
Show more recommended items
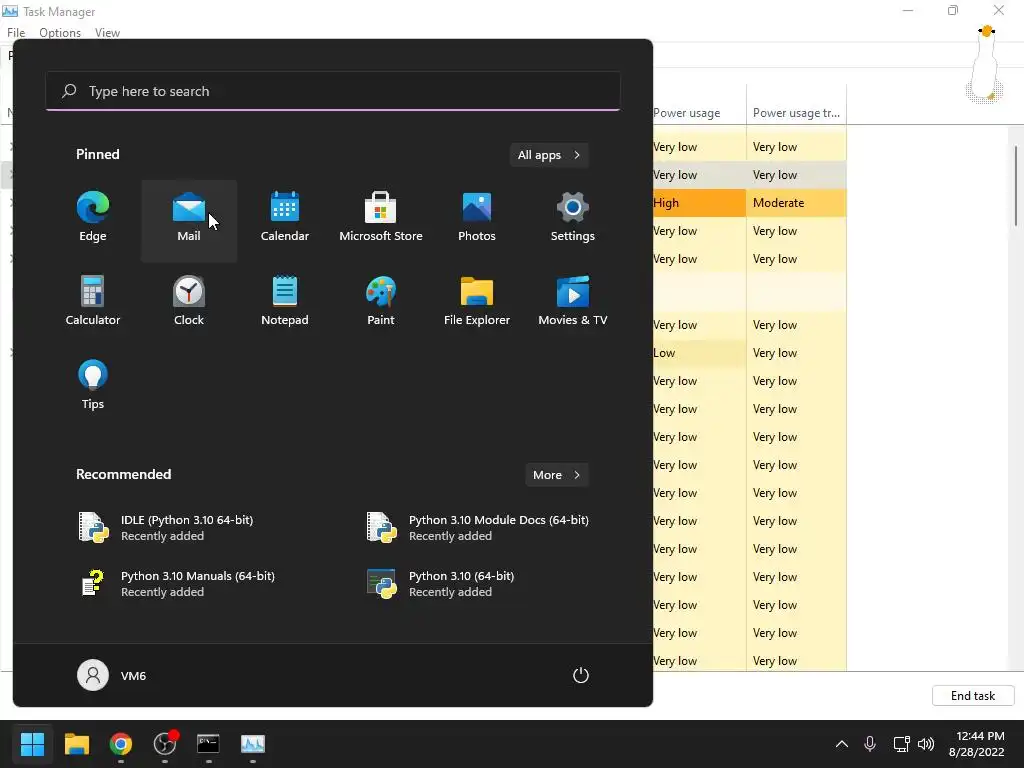(557, 475)
